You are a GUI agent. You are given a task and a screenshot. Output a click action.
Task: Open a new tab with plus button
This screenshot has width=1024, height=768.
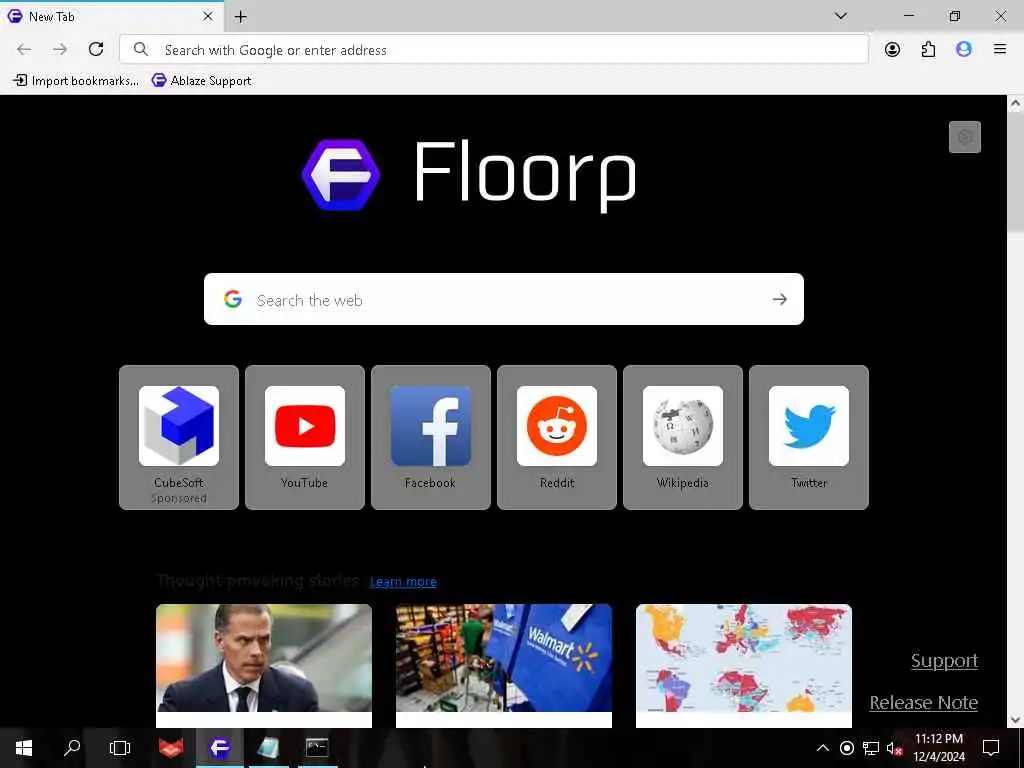(x=240, y=17)
